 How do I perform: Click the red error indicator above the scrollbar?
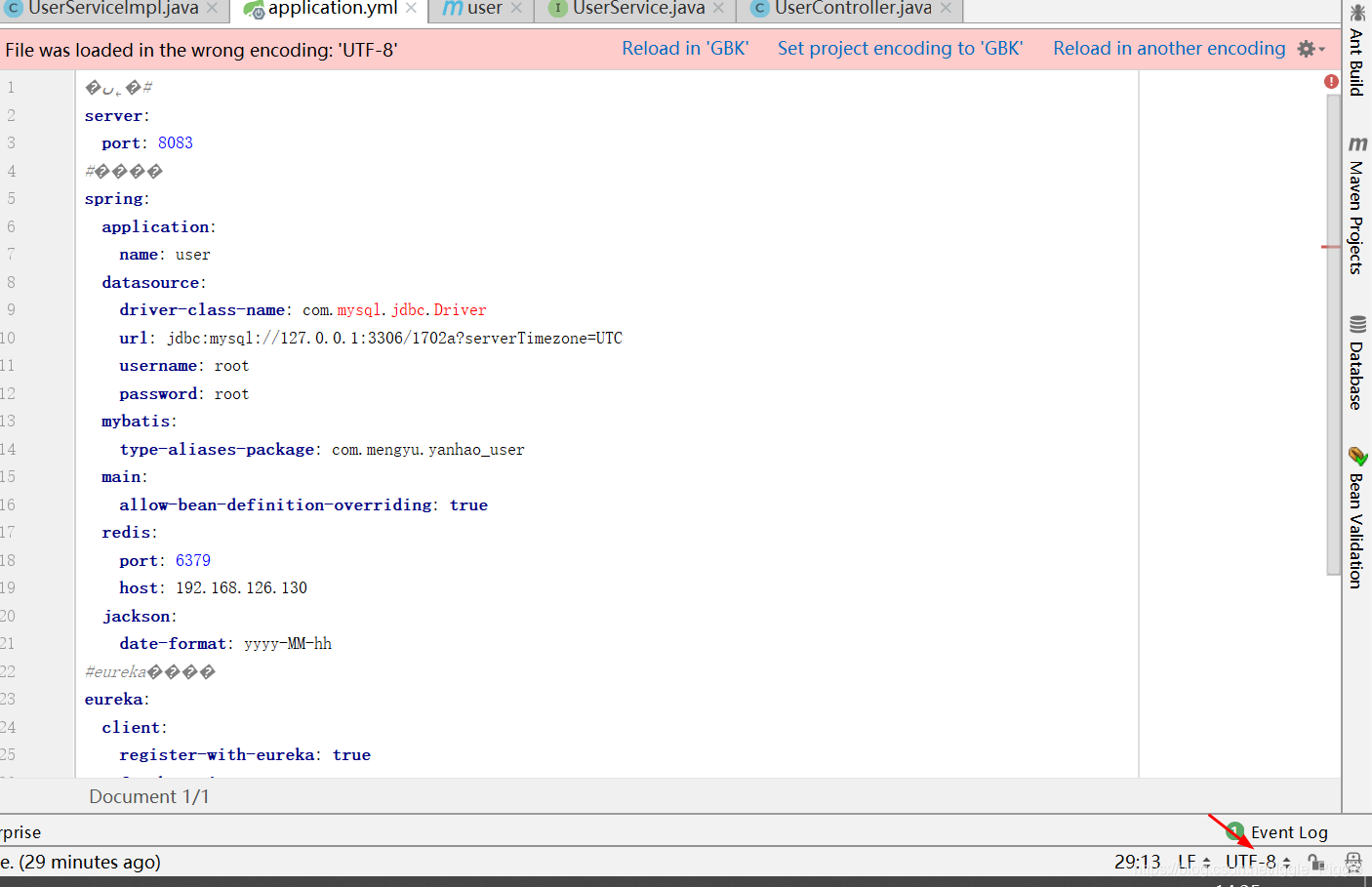point(1331,82)
